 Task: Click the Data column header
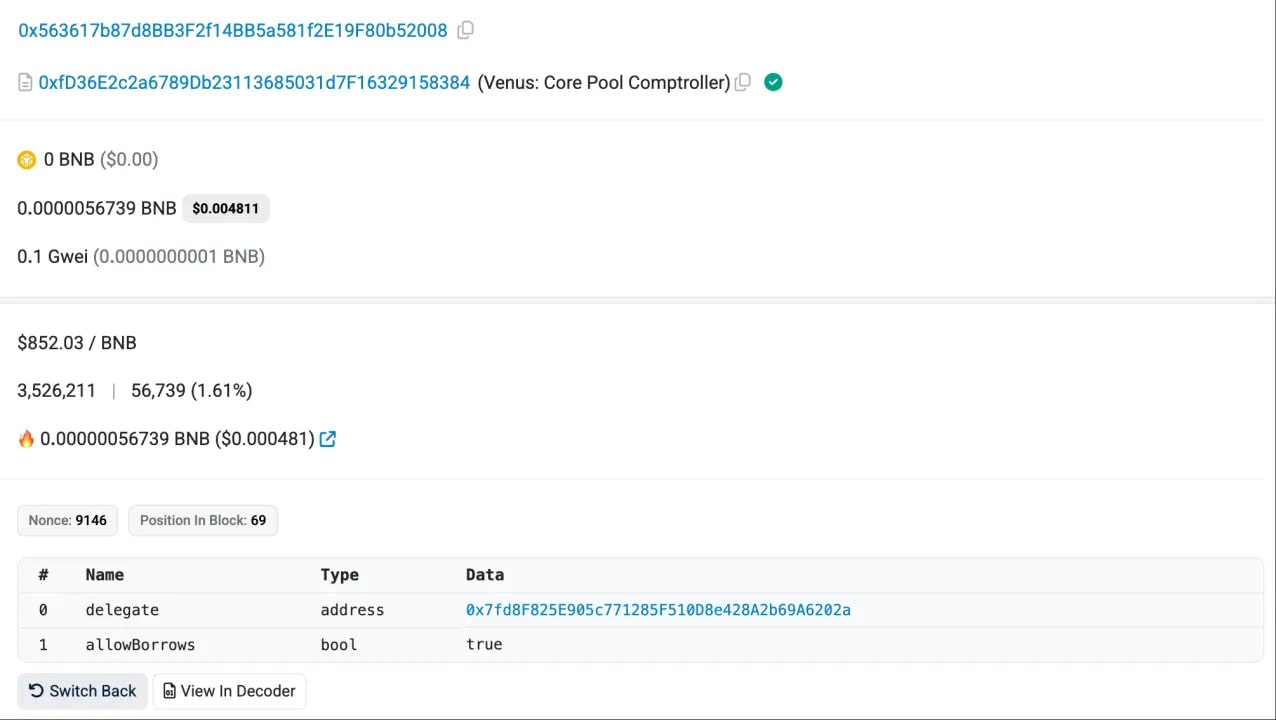tap(485, 575)
